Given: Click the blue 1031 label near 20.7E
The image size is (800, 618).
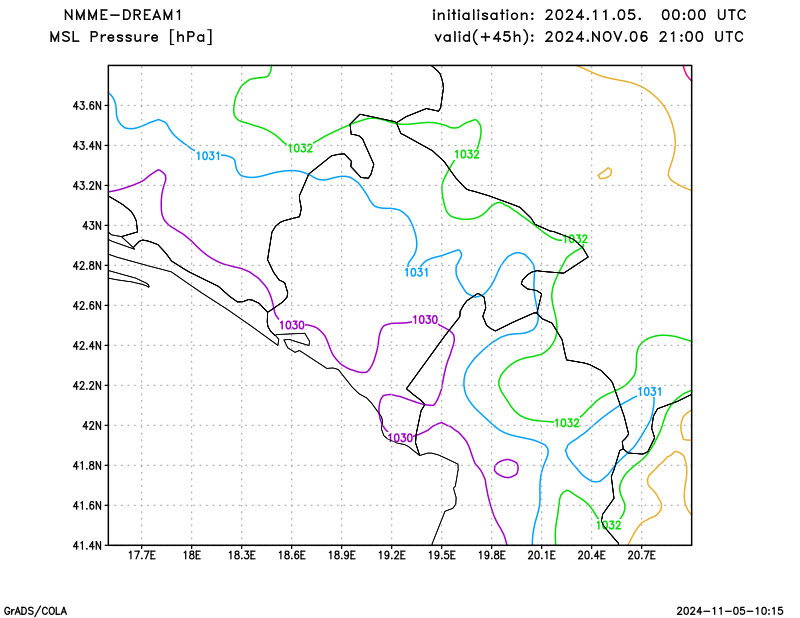Looking at the screenshot, I should 649,392.
